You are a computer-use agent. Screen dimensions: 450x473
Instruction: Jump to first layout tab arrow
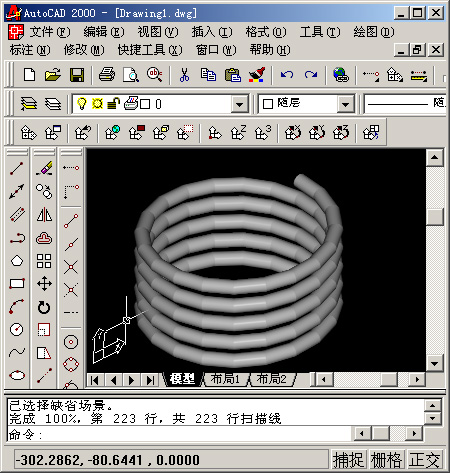click(95, 380)
